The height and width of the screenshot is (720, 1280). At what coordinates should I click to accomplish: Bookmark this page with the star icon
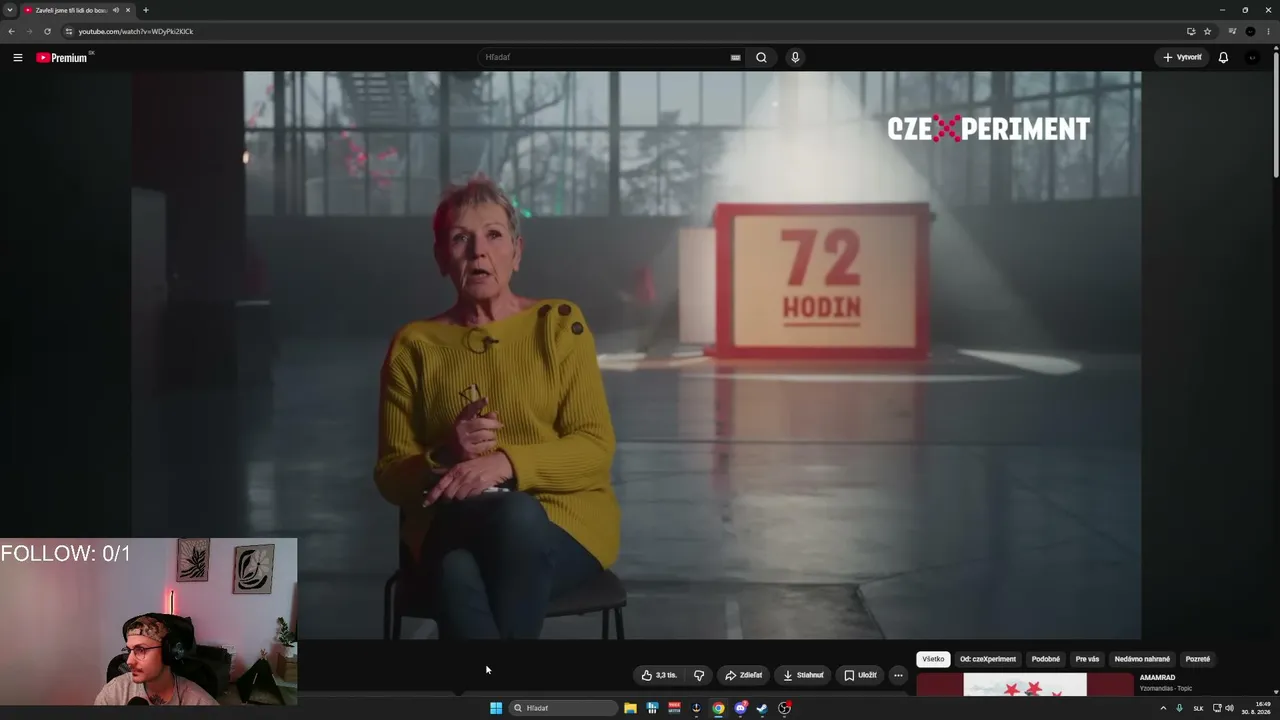point(1207,31)
